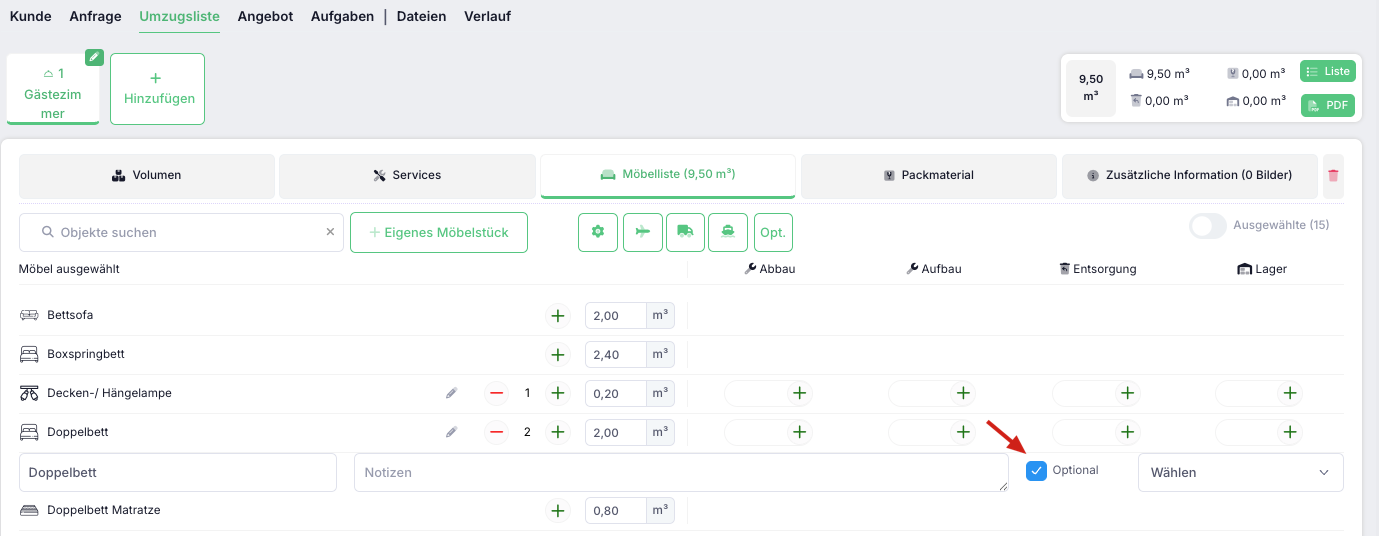Open the settings gear in furniture toolbar
Image resolution: width=1379 pixels, height=536 pixels.
pos(598,232)
